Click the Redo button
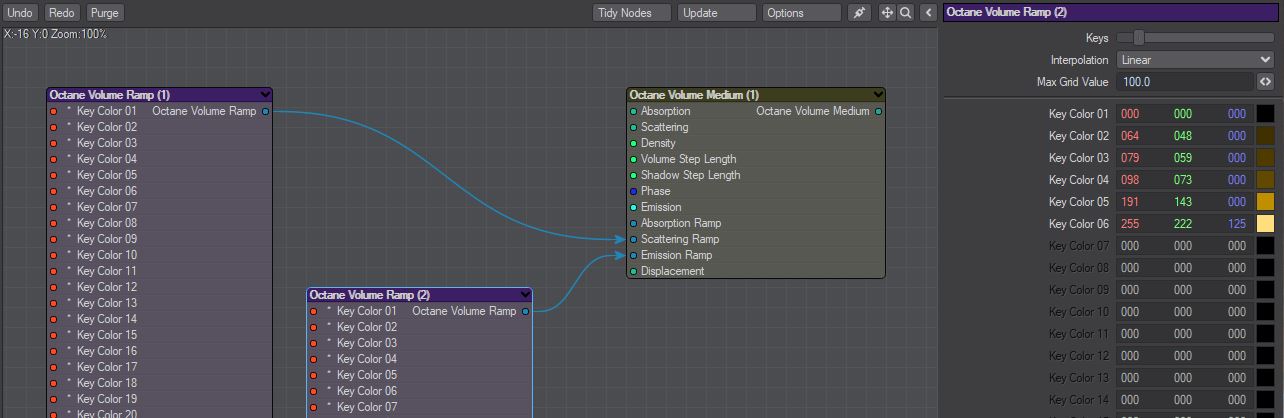 click(61, 13)
